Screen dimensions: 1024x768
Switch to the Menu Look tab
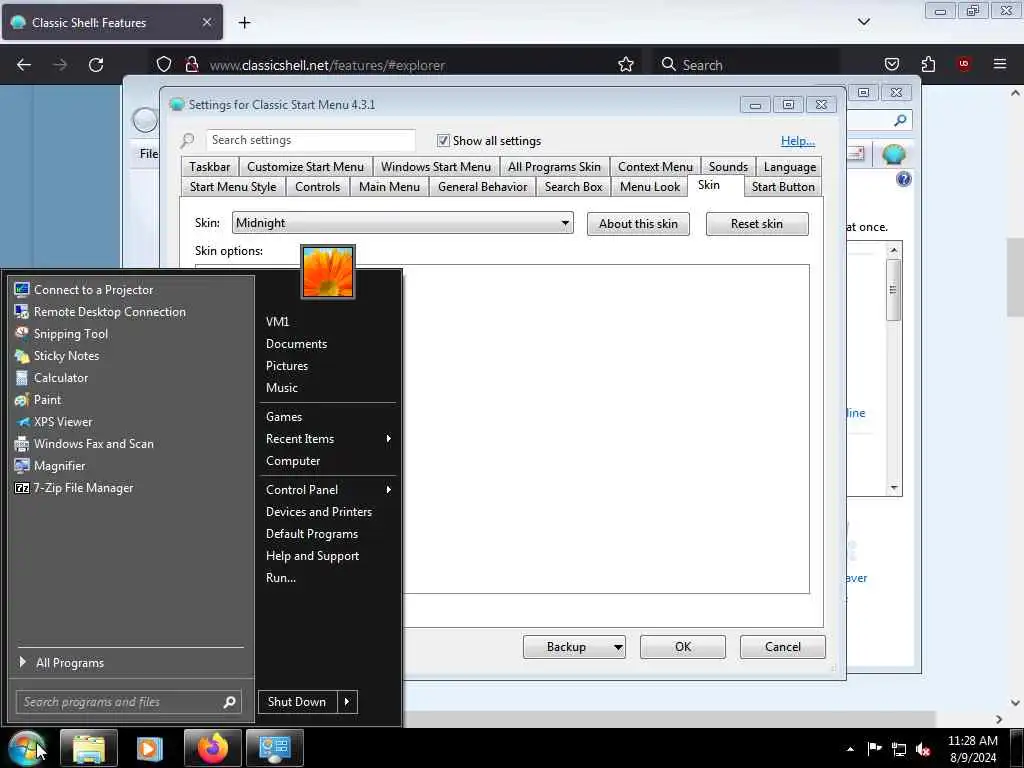tap(650, 187)
